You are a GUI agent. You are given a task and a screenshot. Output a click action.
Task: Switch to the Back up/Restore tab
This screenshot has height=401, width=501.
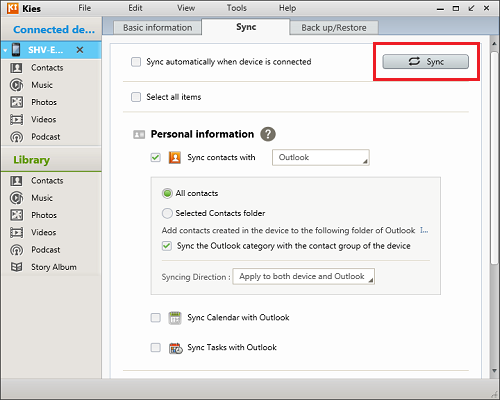click(x=334, y=28)
